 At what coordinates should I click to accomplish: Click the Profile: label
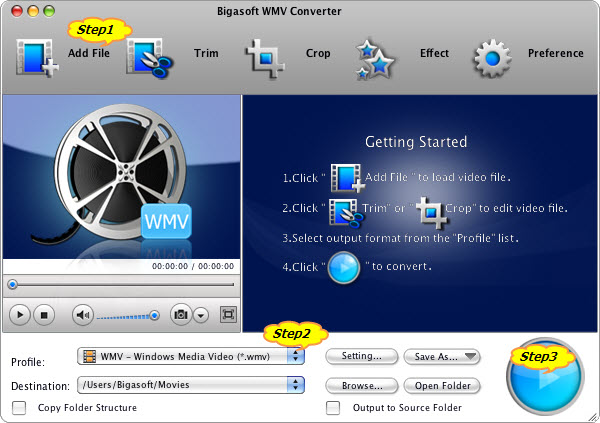[x=28, y=362]
